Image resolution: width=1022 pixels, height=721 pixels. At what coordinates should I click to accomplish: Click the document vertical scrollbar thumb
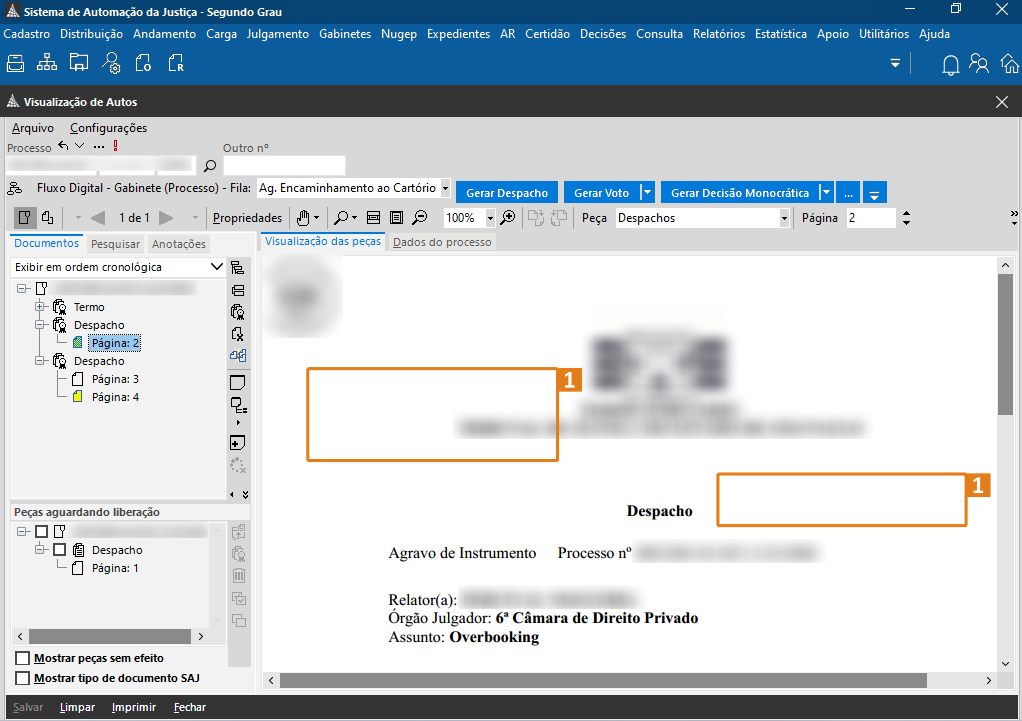[1005, 344]
